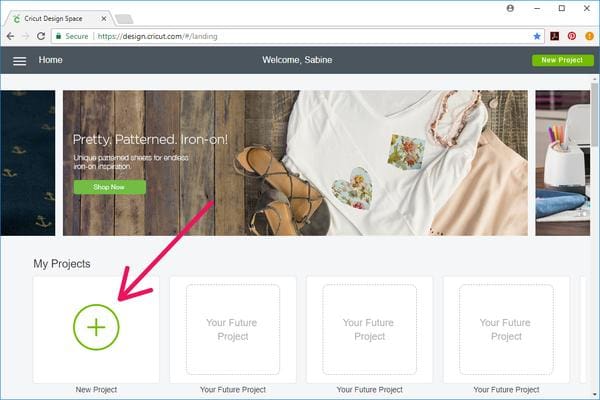
Task: Minimize the browser window
Action: [537, 8]
